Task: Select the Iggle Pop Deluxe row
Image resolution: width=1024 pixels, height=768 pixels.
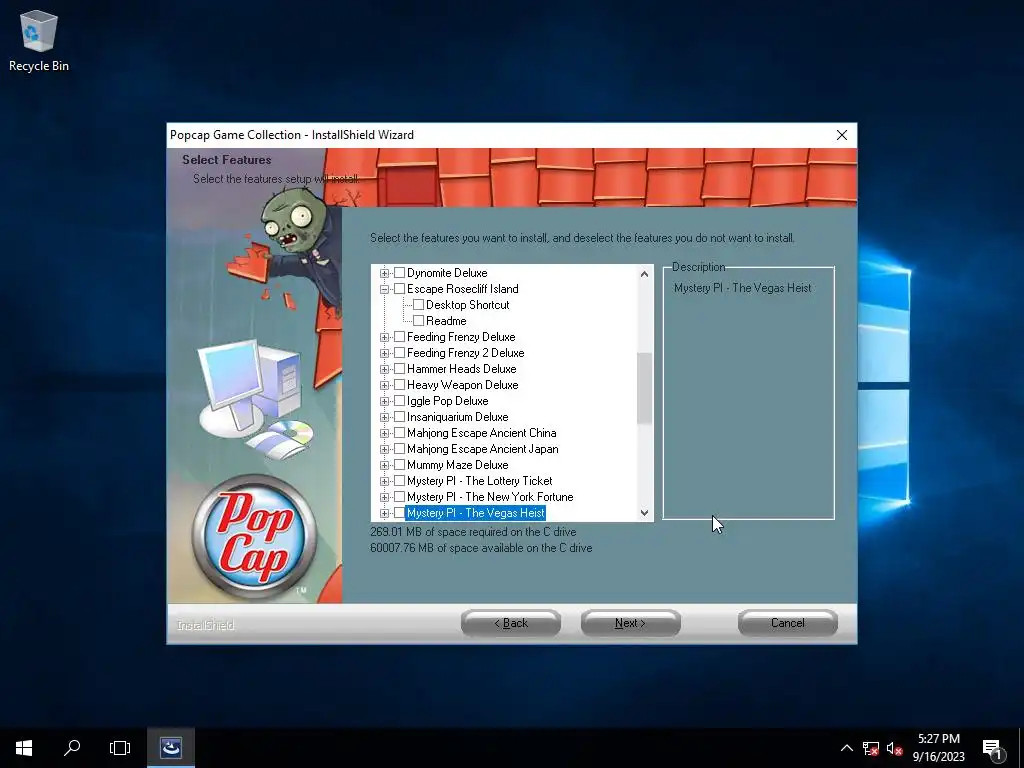Action: (447, 401)
